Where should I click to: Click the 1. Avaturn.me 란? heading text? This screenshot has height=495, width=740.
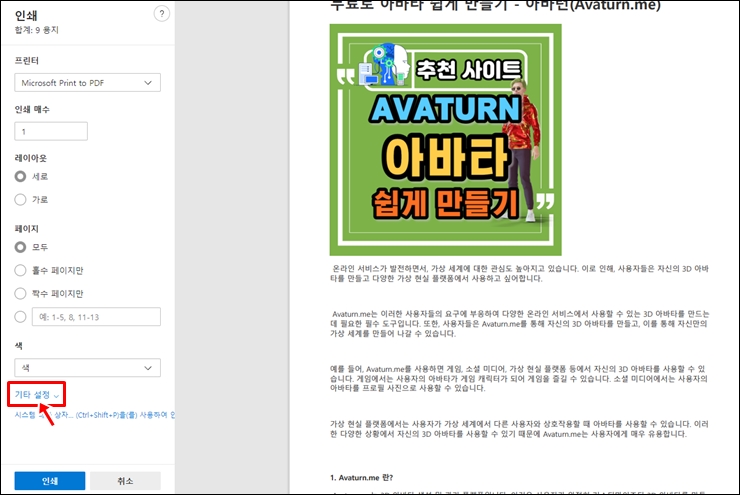[362, 478]
